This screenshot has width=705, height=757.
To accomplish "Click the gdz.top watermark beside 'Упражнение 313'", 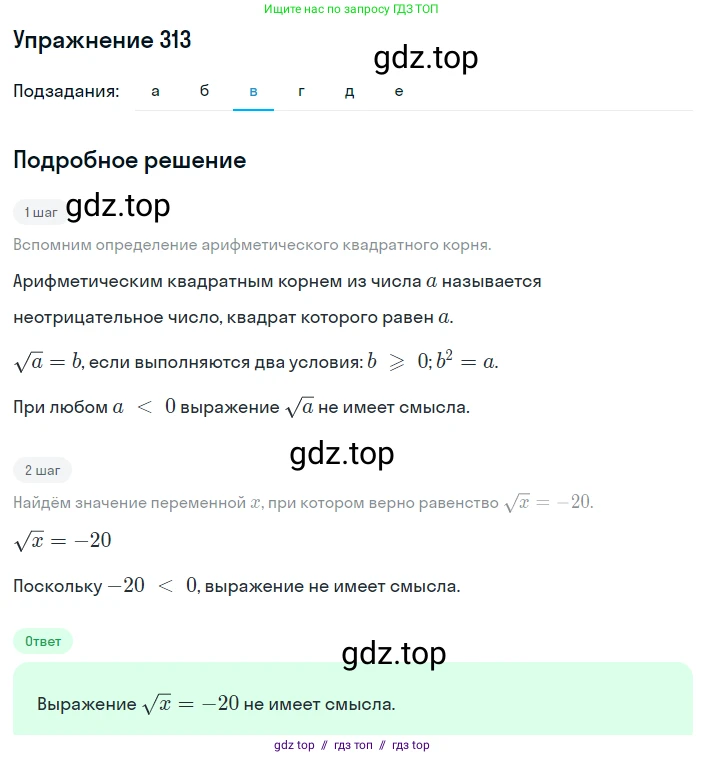I will 426,58.
